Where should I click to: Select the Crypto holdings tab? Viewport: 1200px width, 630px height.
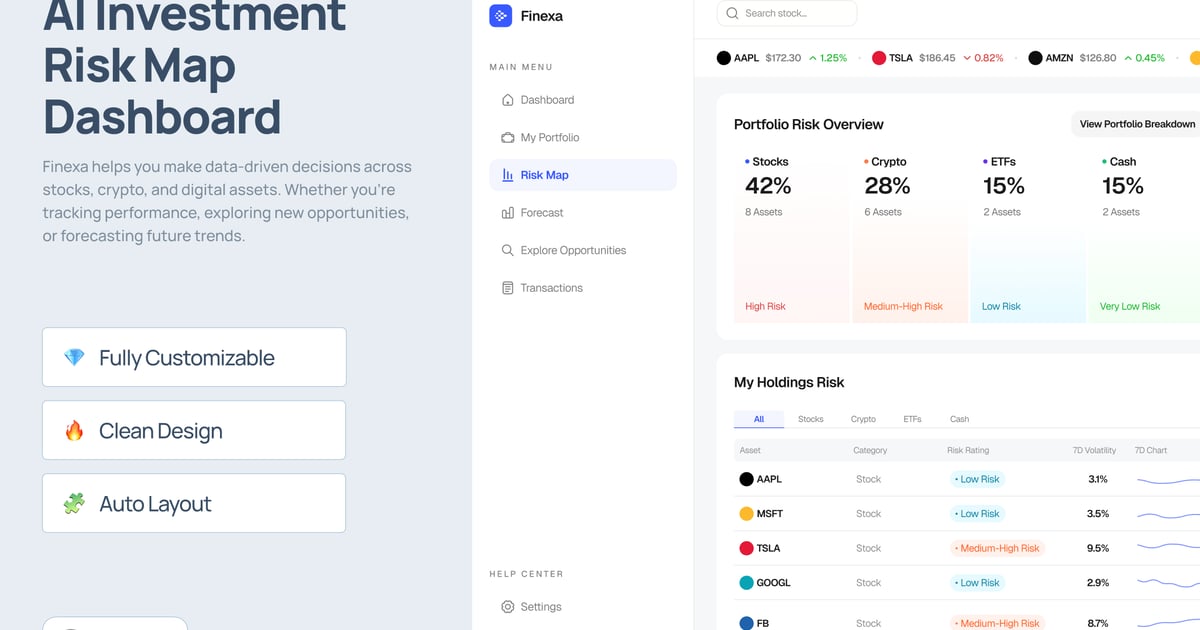click(x=863, y=419)
